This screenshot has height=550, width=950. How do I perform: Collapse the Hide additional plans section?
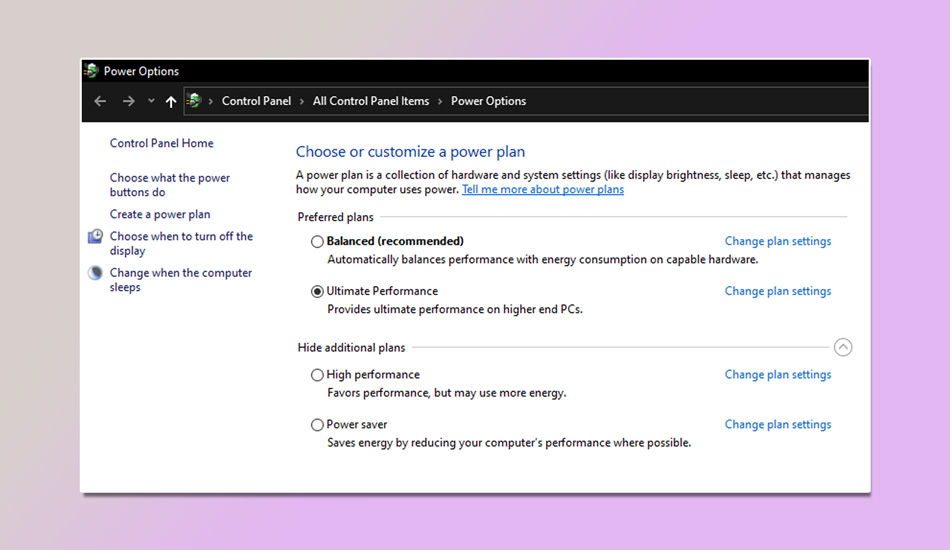click(843, 348)
